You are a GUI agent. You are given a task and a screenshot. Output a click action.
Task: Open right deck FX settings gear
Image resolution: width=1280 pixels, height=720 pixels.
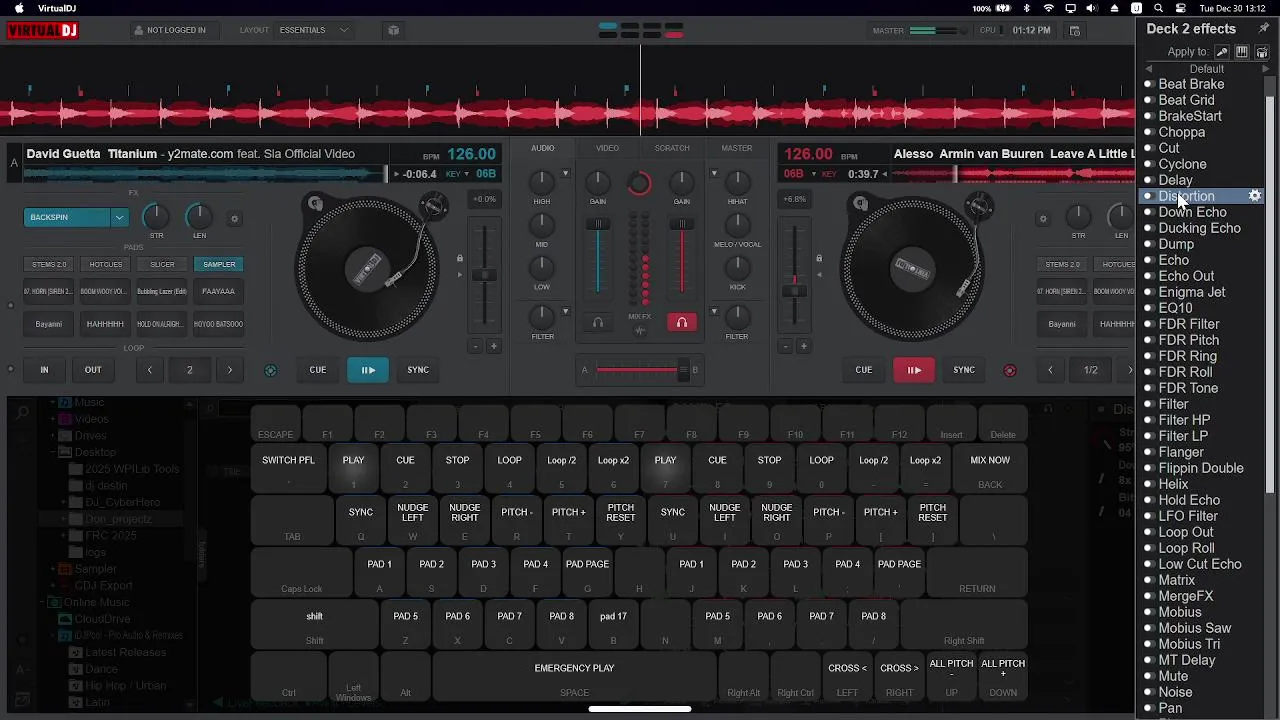[1043, 219]
